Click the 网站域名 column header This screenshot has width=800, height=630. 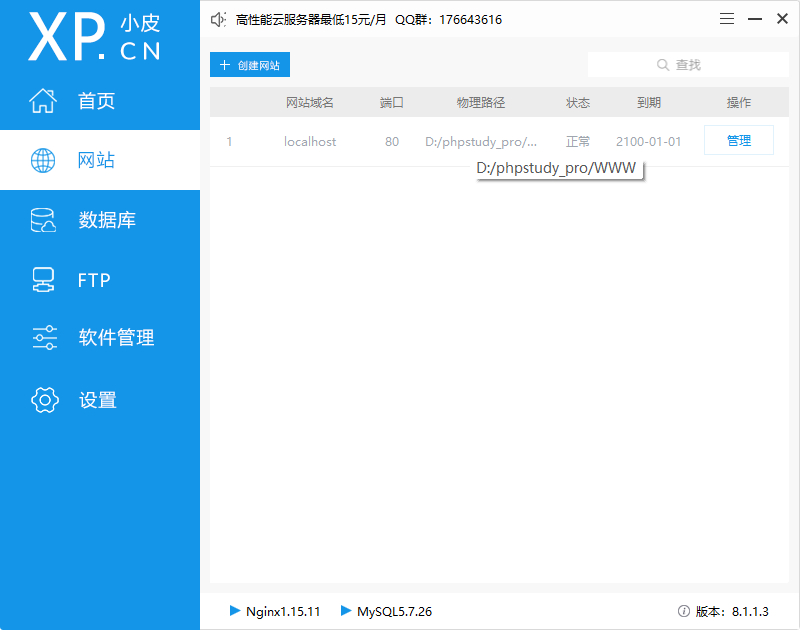310,103
